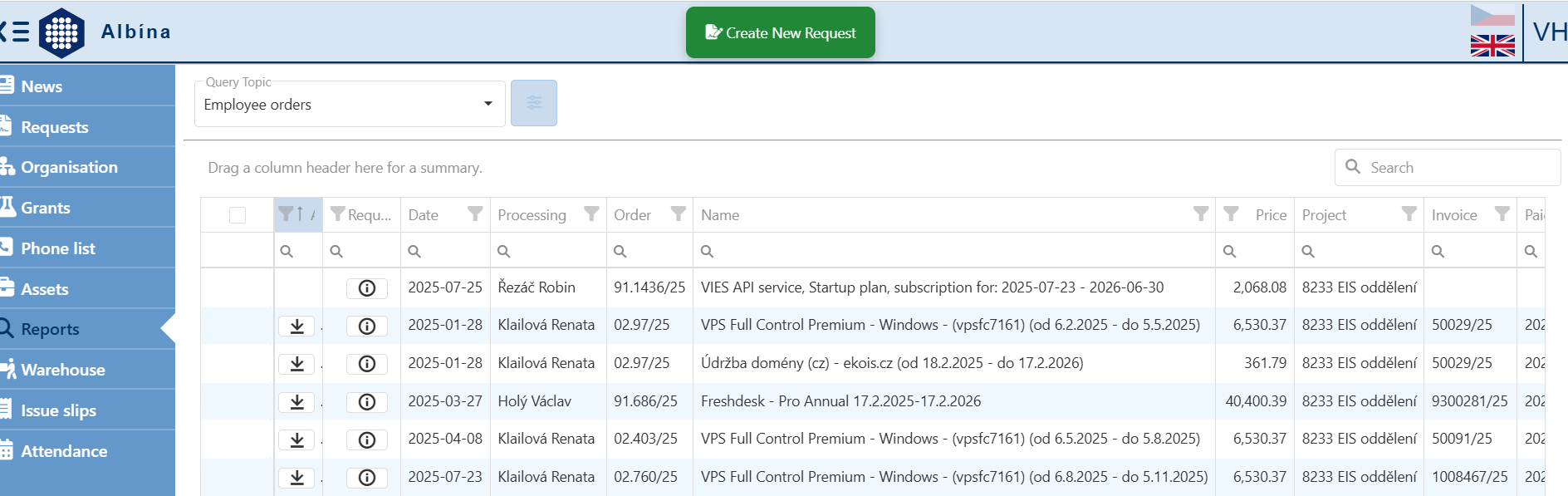Click the Invoice column filter field
This screenshot has height=496, width=1568.
(x=1470, y=251)
